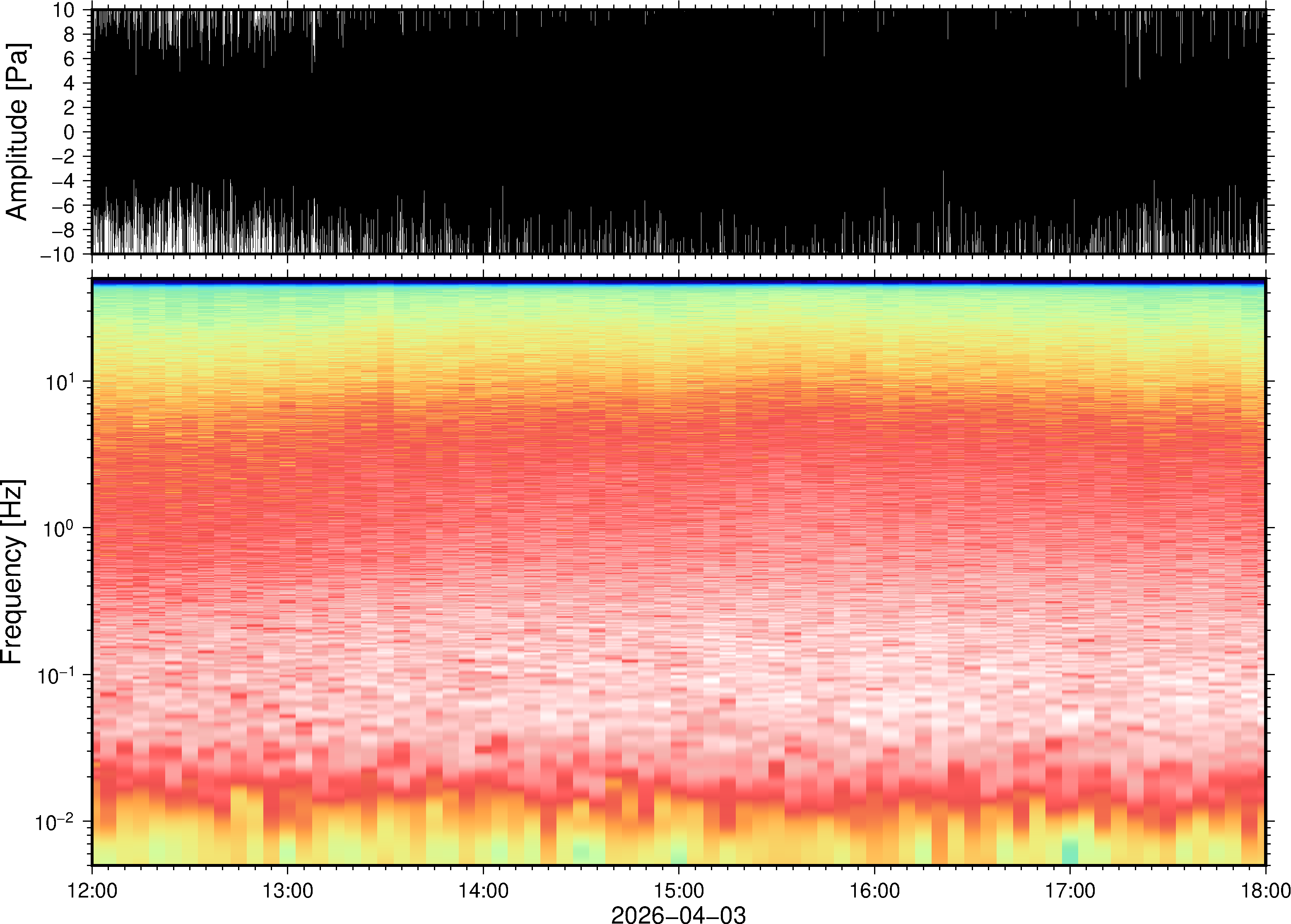Click the Amplitude [Pa] axis title

[17, 131]
